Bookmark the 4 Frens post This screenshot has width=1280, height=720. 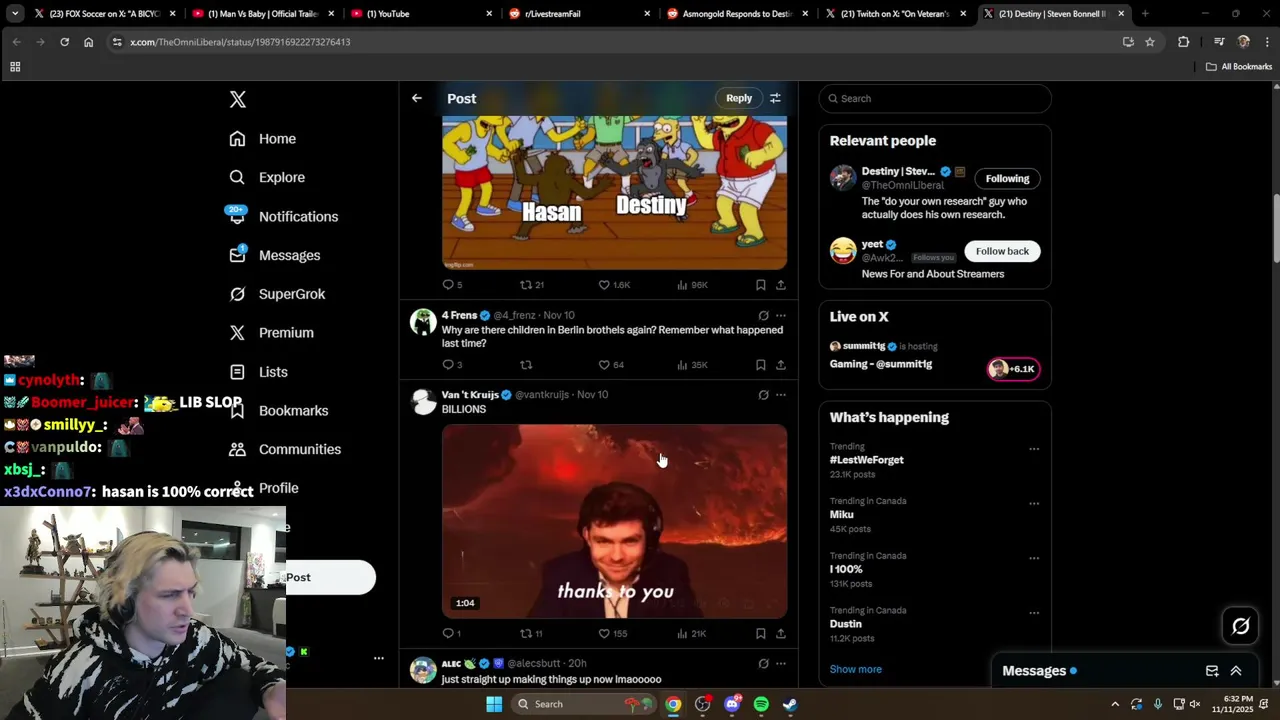point(760,365)
